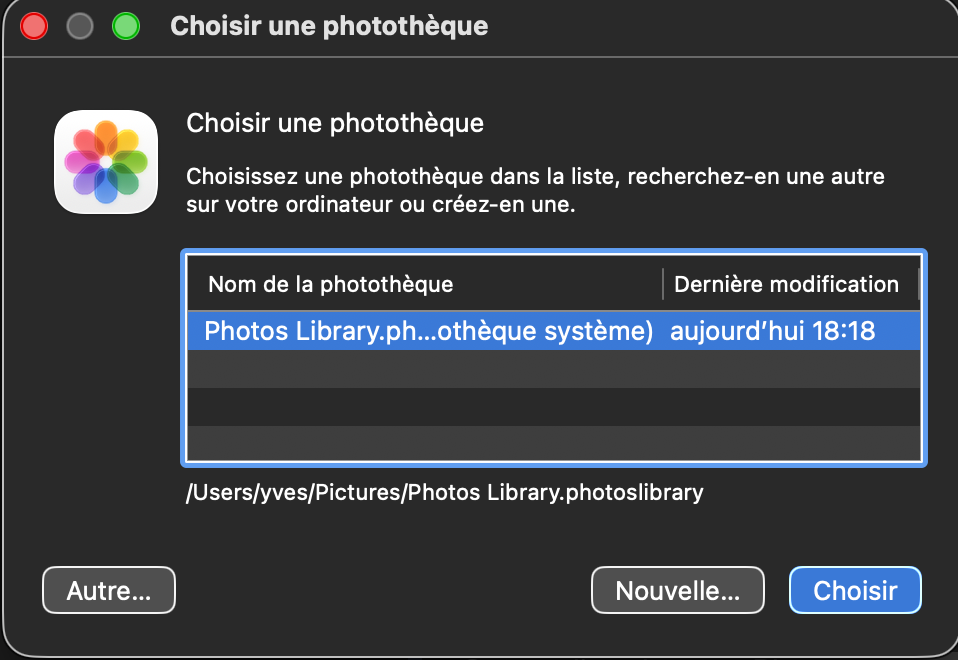
Task: Open the Nouvelle... library dialog
Action: click(677, 590)
